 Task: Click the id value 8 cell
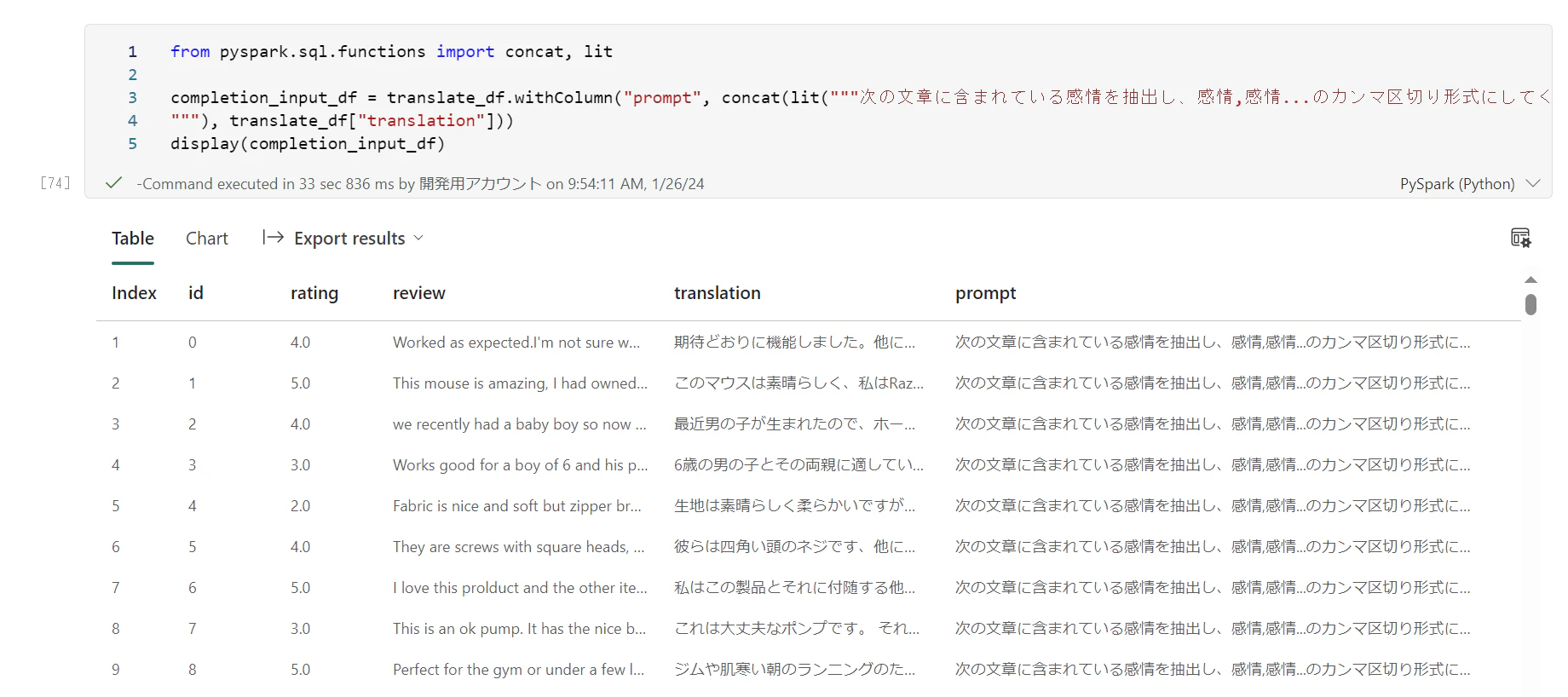193,670
